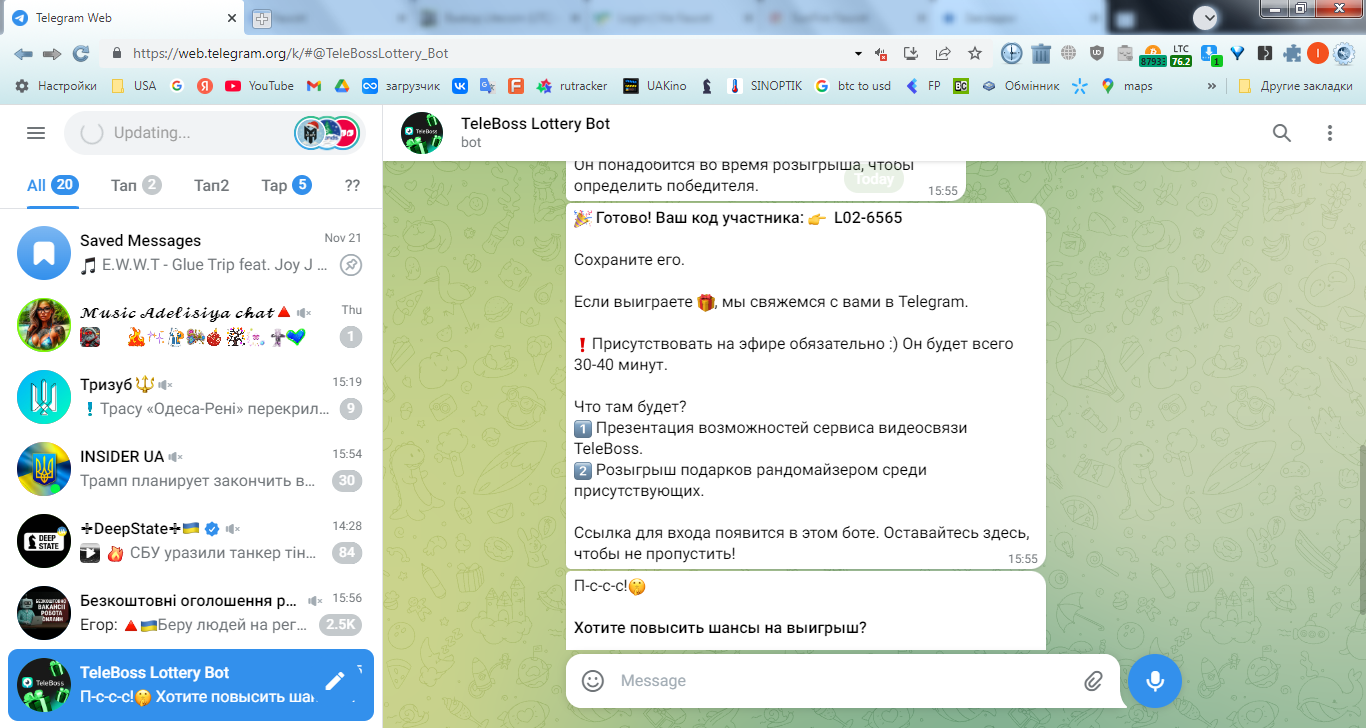Open the USA bookmarks folder
This screenshot has width=1366, height=728.
(x=133, y=86)
